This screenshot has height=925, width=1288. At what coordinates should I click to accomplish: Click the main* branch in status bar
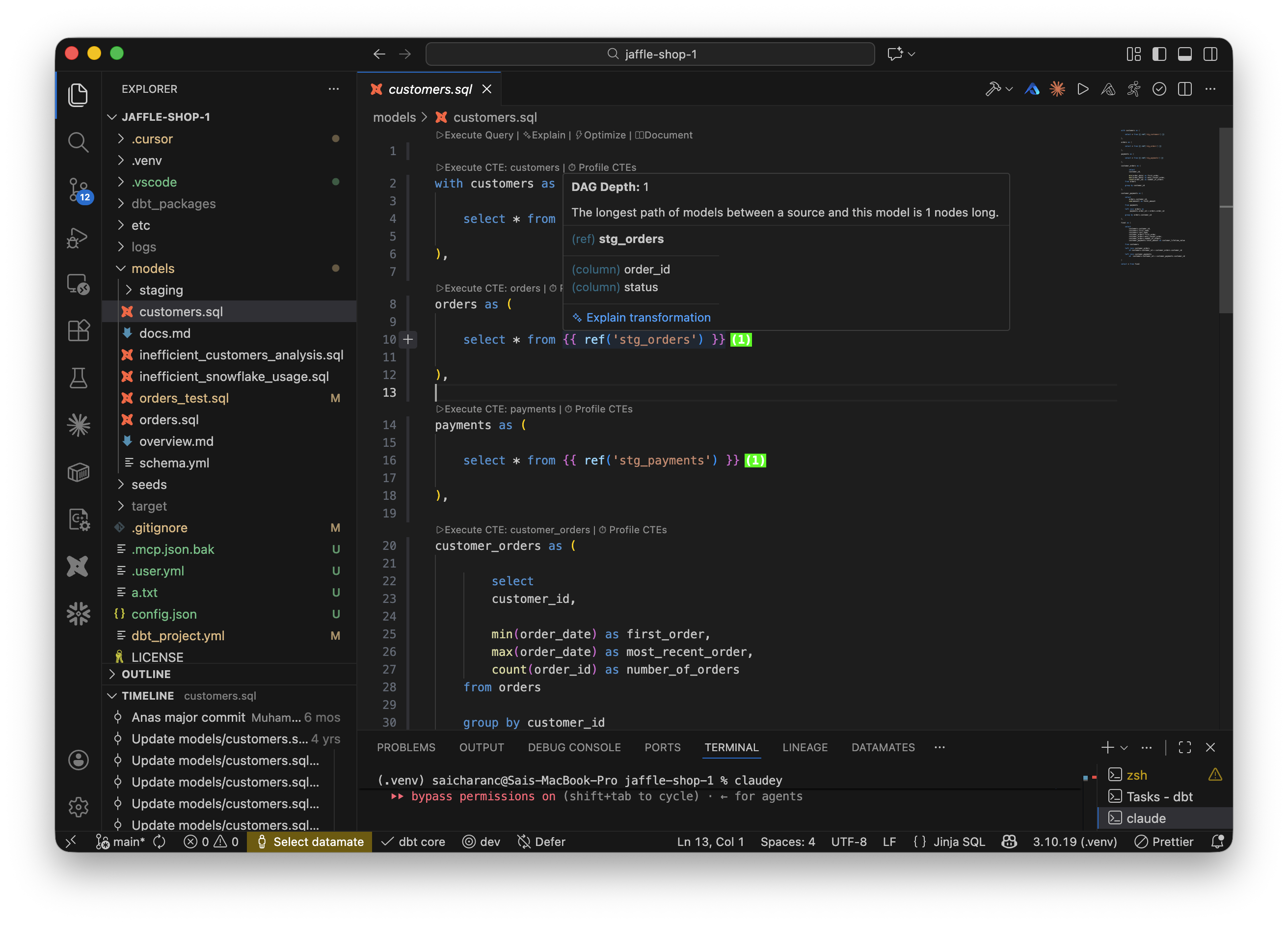[x=120, y=842]
